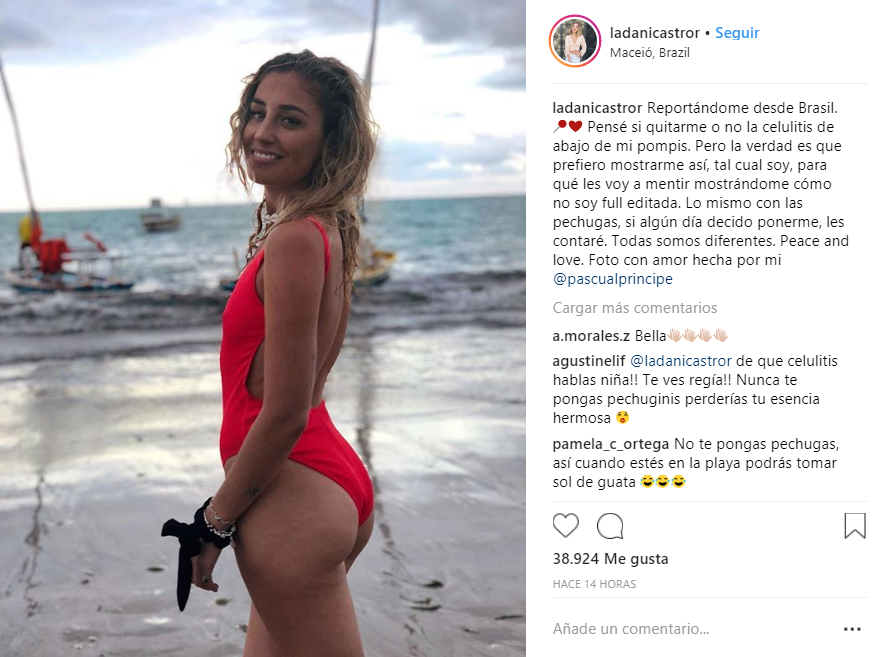The image size is (878, 657).
Task: Visit commenter pamela_c_ortega profile
Action: tap(611, 444)
